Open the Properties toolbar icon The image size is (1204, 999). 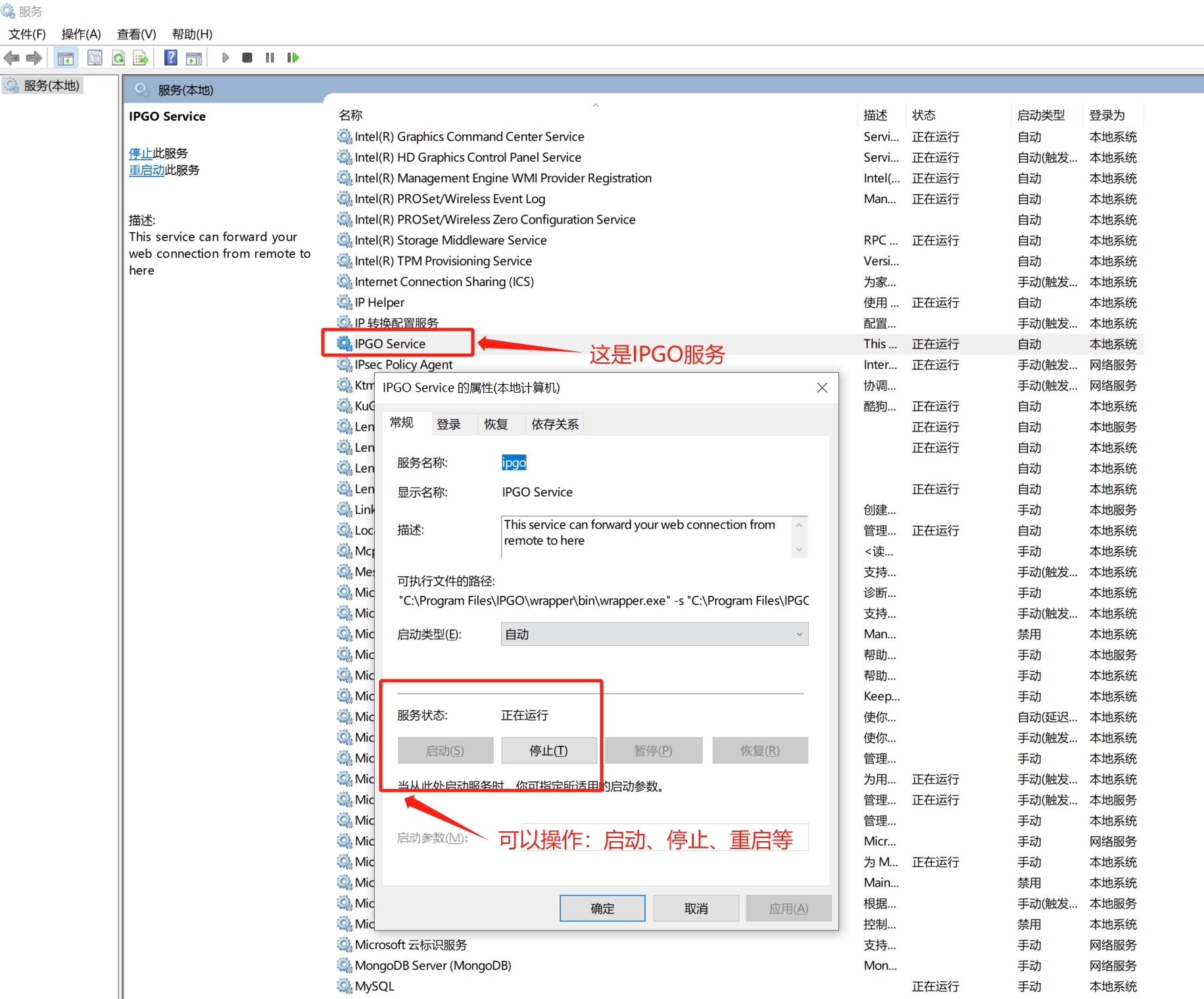95,58
